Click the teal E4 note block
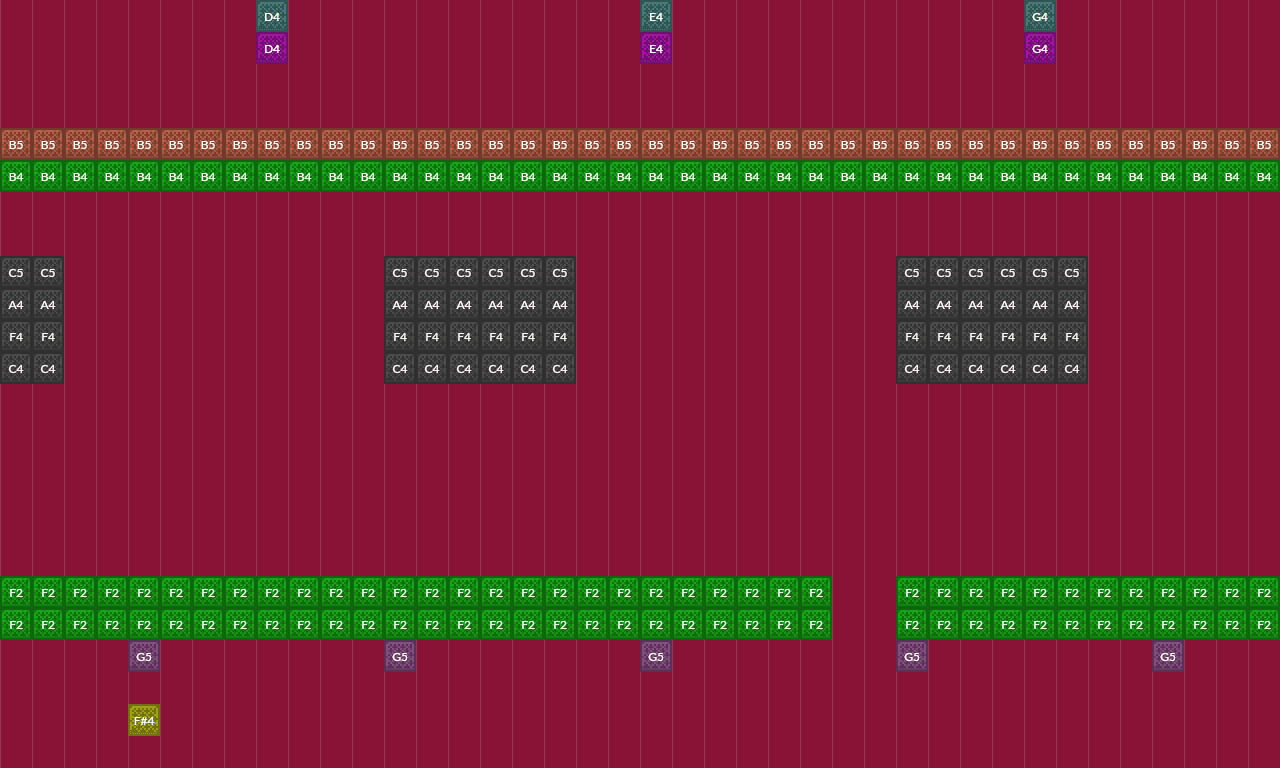The width and height of the screenshot is (1280, 768). (656, 16)
